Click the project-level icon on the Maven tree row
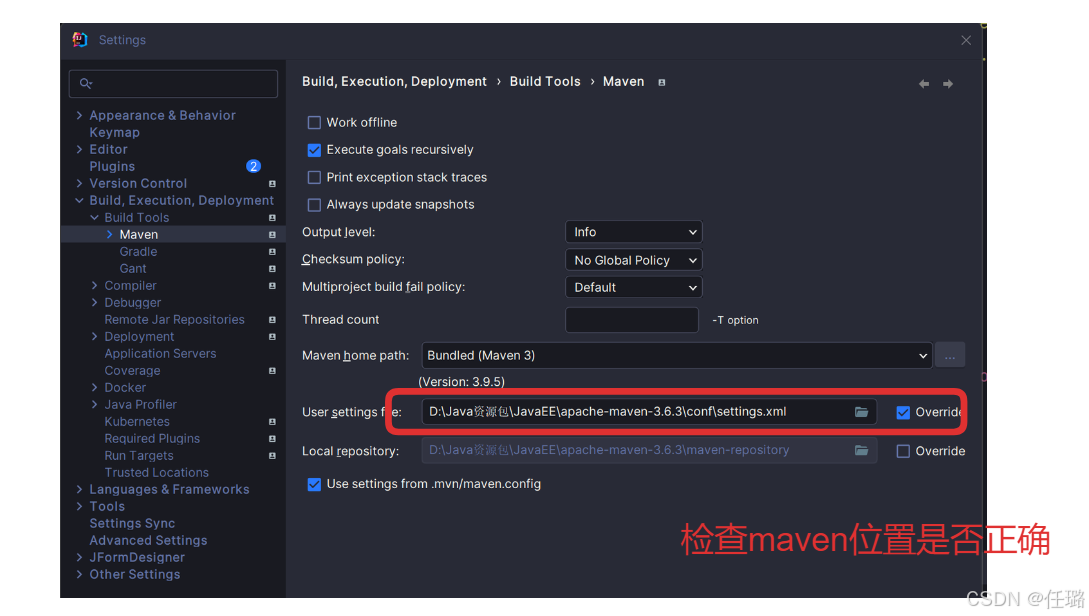Screen dimensions: 1089x616 [272, 235]
